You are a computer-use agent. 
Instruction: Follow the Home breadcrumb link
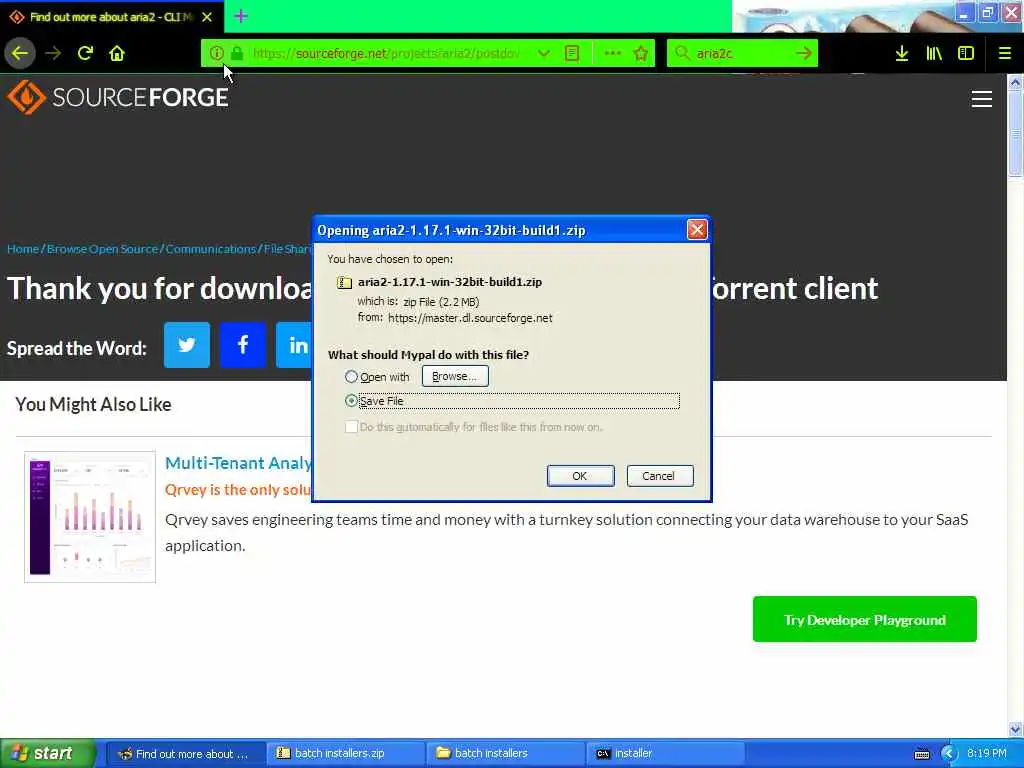pyautogui.click(x=23, y=249)
